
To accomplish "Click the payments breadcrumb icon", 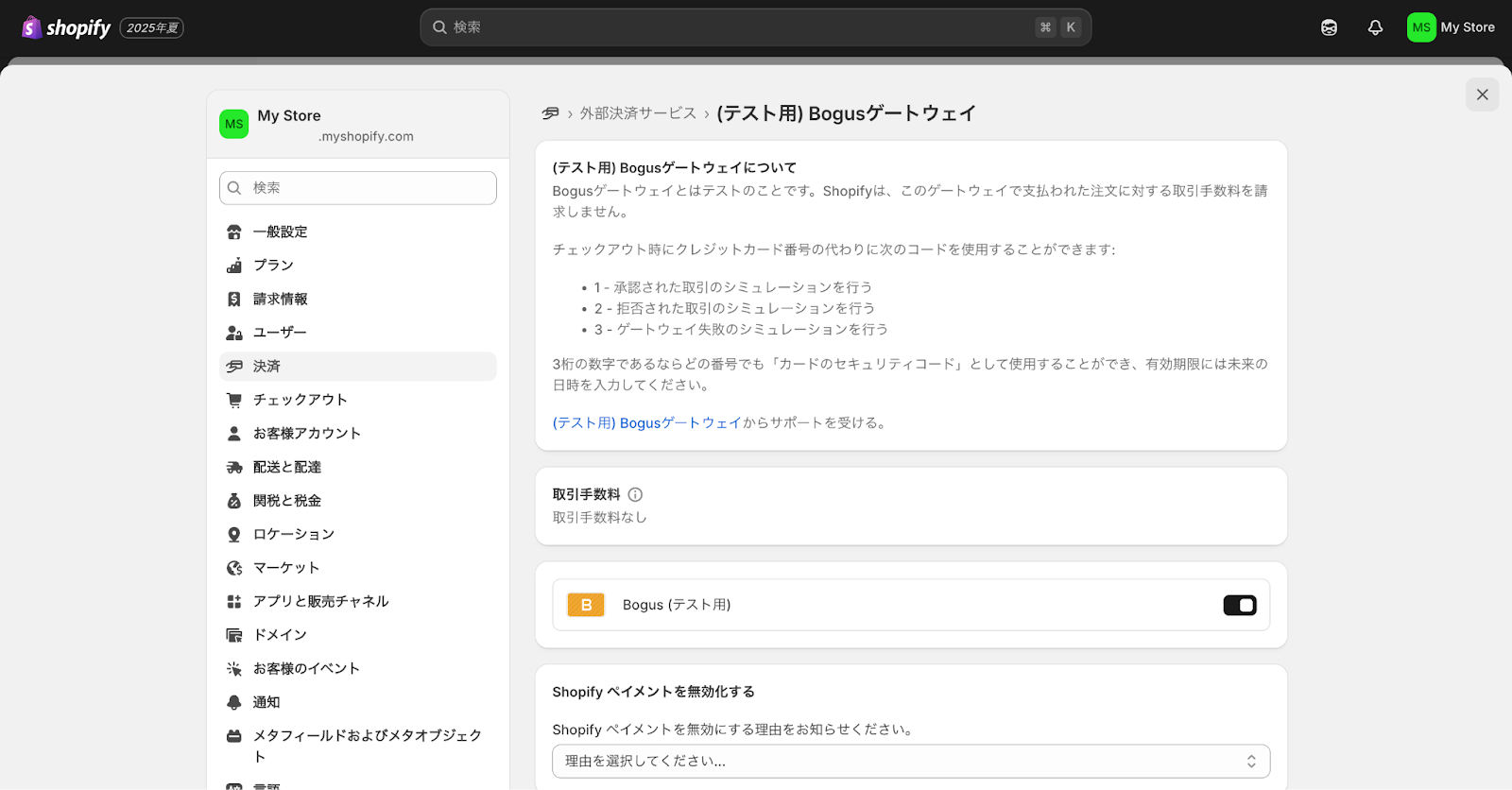I will [550, 113].
